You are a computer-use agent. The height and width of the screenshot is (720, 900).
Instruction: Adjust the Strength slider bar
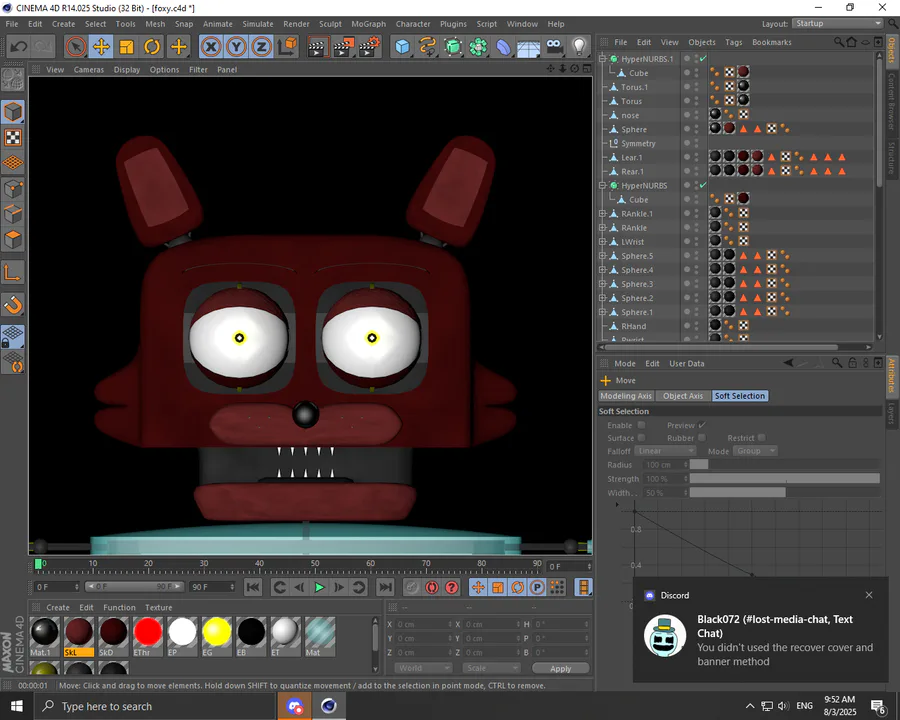coord(784,478)
